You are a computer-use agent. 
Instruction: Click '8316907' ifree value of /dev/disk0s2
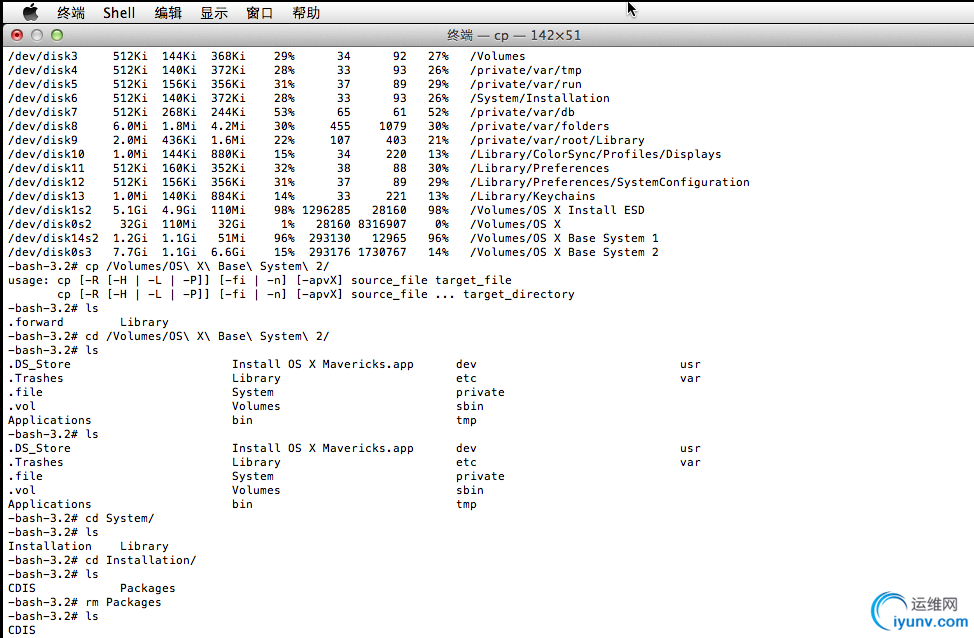[x=382, y=224]
